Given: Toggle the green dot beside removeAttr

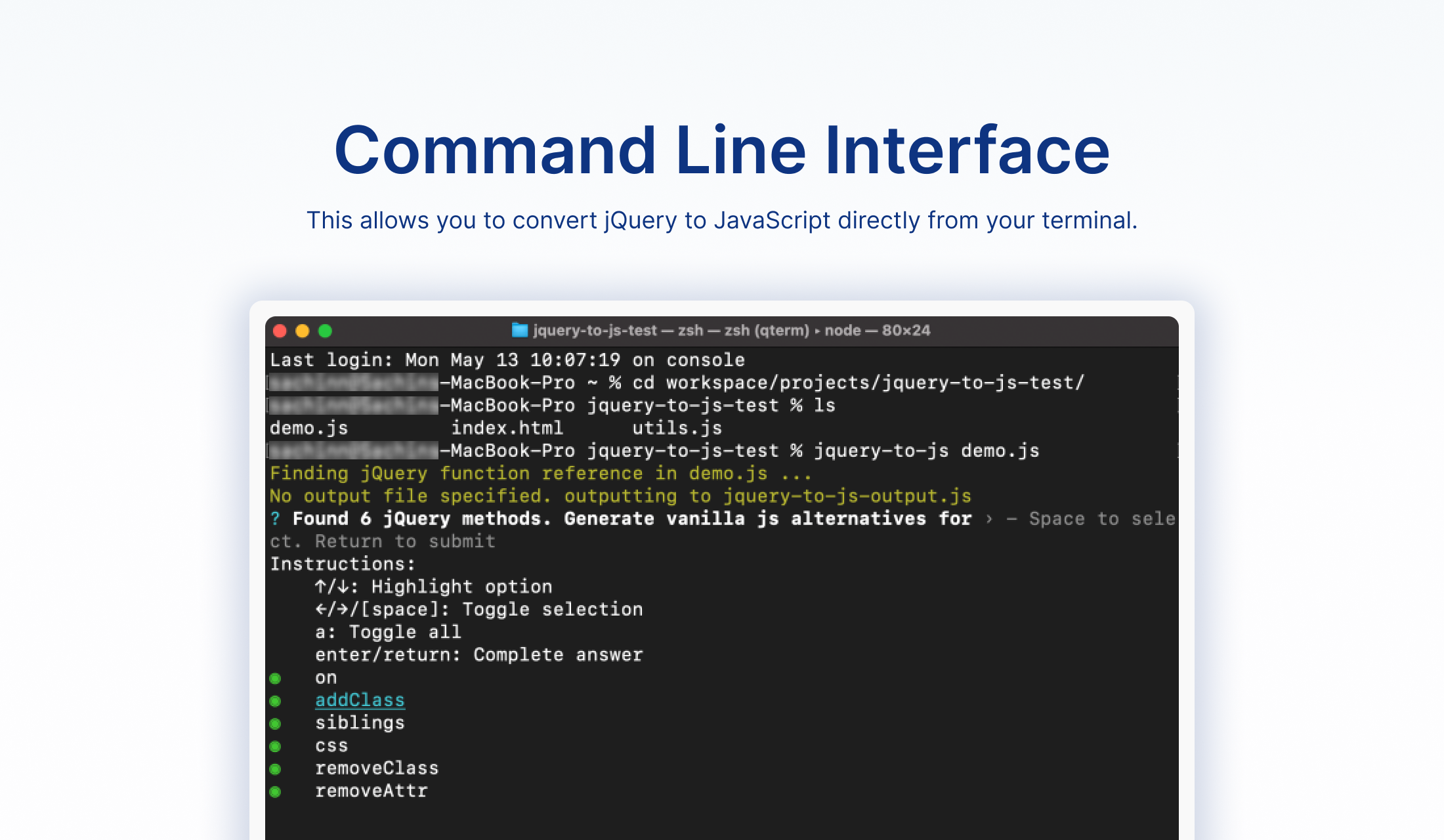Looking at the screenshot, I should [x=275, y=791].
